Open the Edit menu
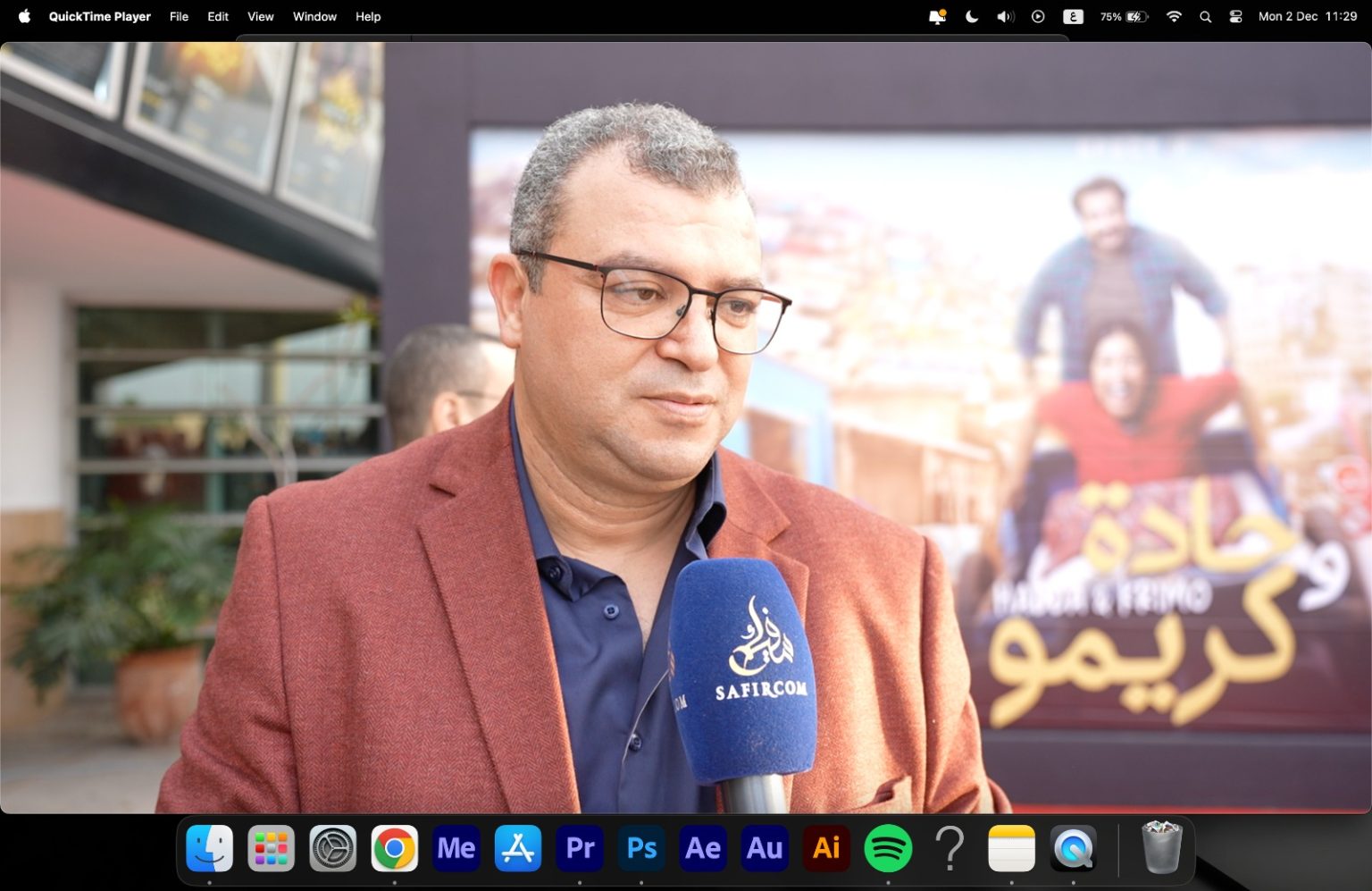 click(218, 16)
